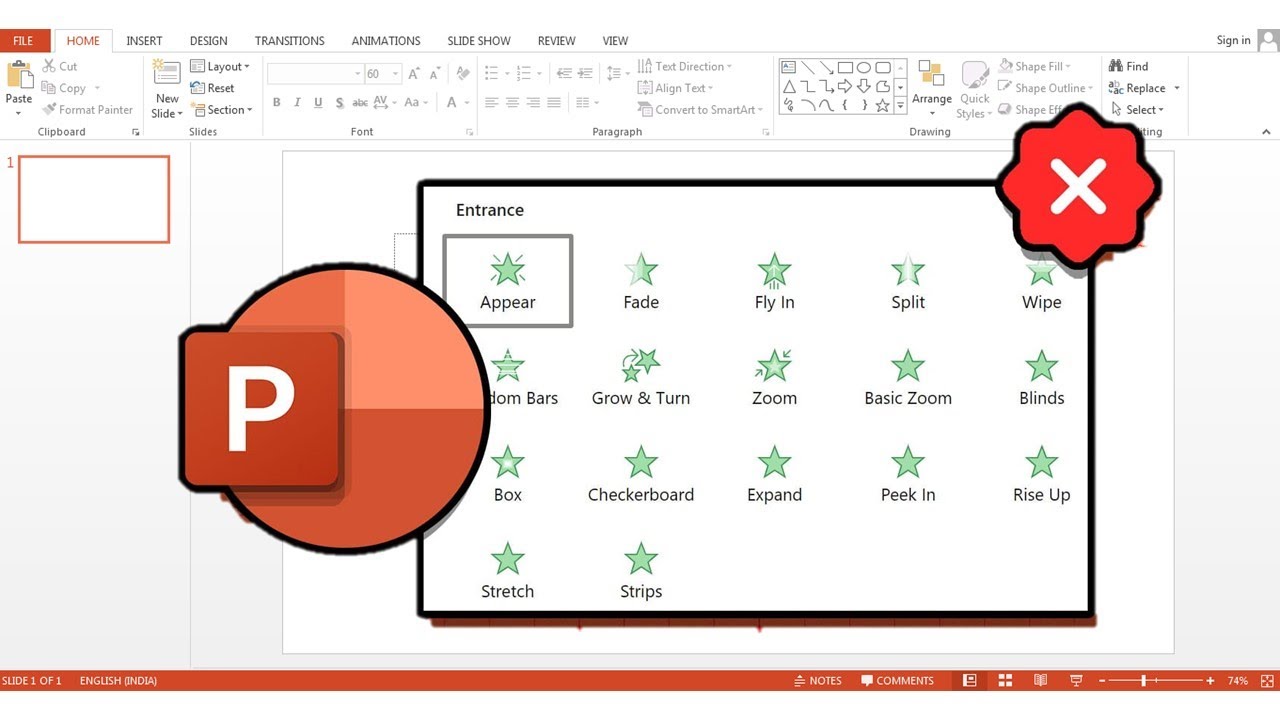Screen dimensions: 1280x720
Task: Toggle Align Right paragraph
Action: [533, 102]
